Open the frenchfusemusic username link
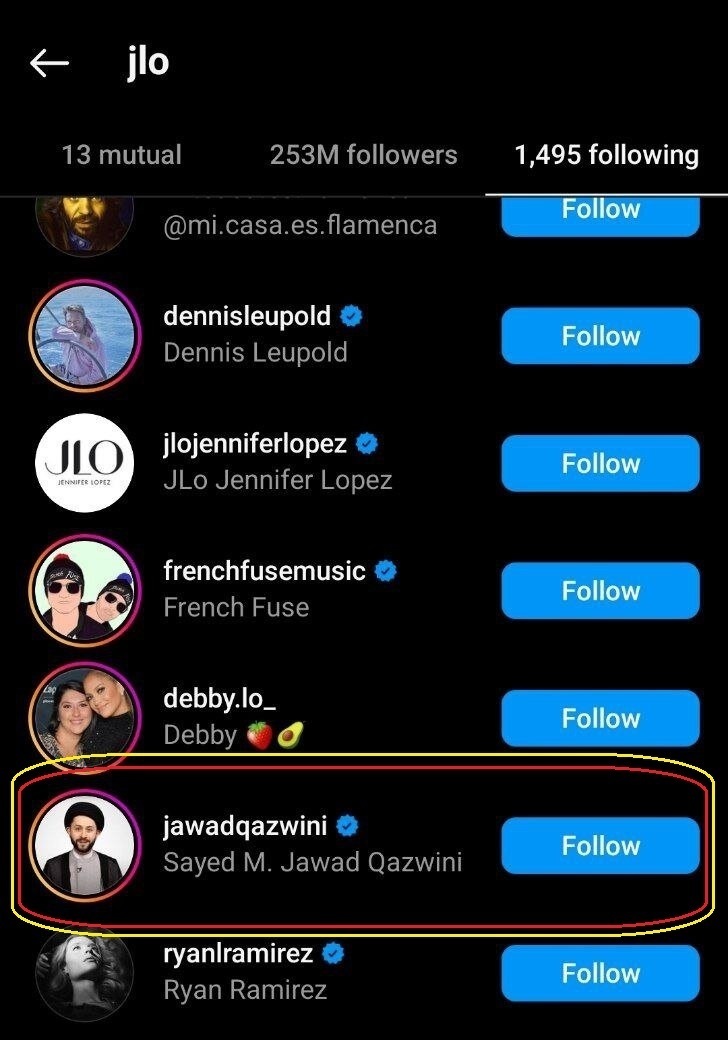This screenshot has height=1040, width=728. coord(264,571)
